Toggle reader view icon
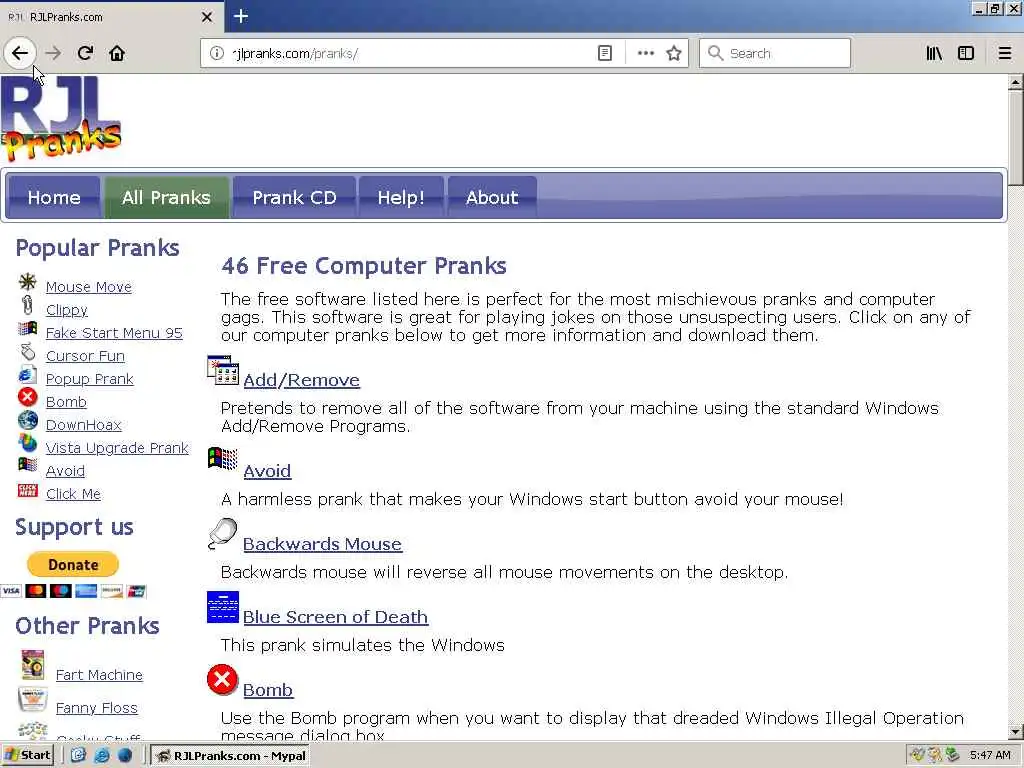Screen dimensions: 1024x768 click(605, 53)
